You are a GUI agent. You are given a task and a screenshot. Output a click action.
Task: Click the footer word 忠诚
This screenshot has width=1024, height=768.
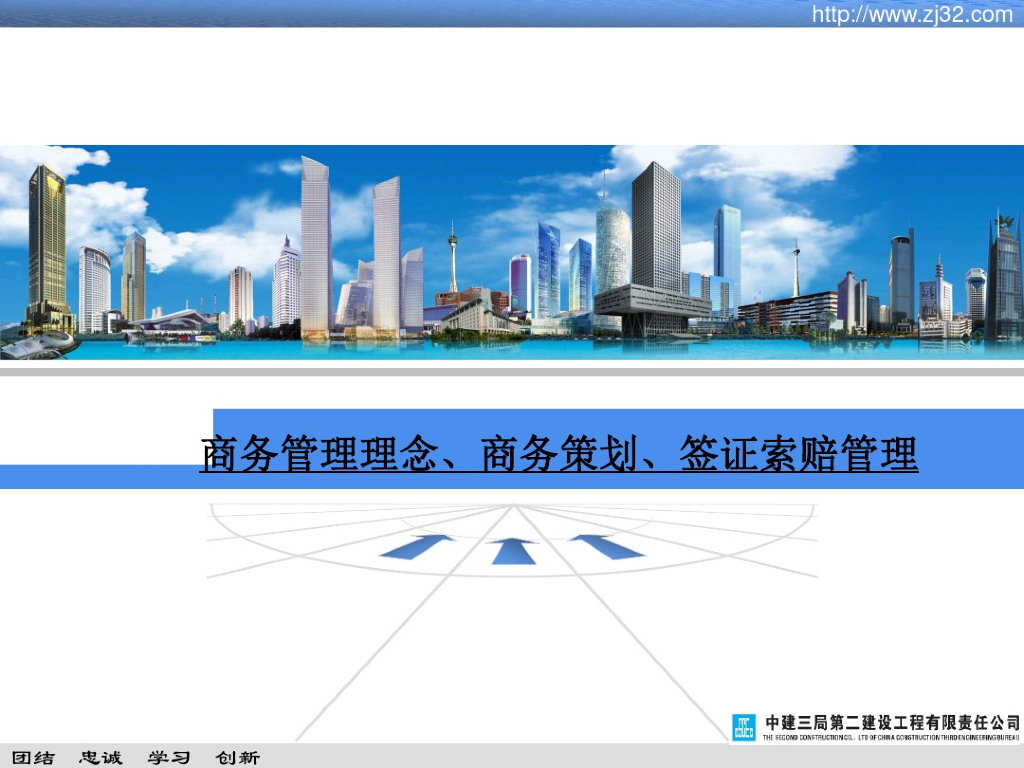(101, 758)
